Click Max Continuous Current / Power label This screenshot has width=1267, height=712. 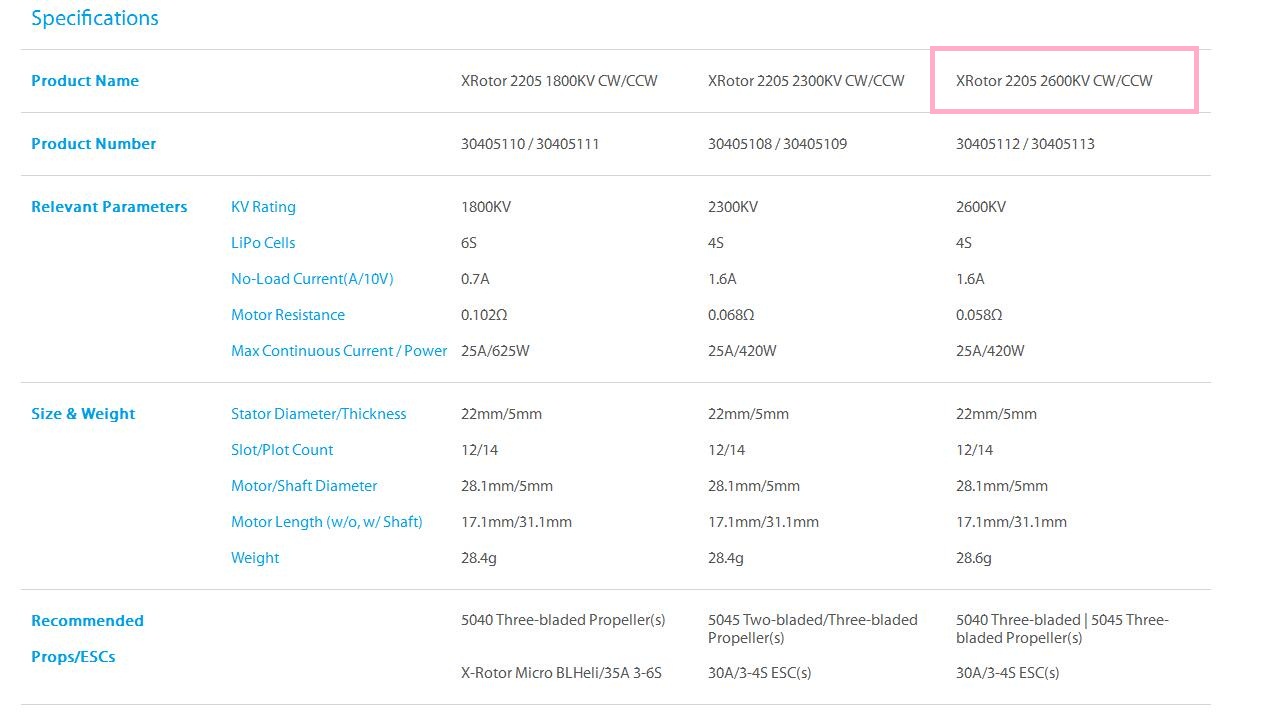click(339, 351)
